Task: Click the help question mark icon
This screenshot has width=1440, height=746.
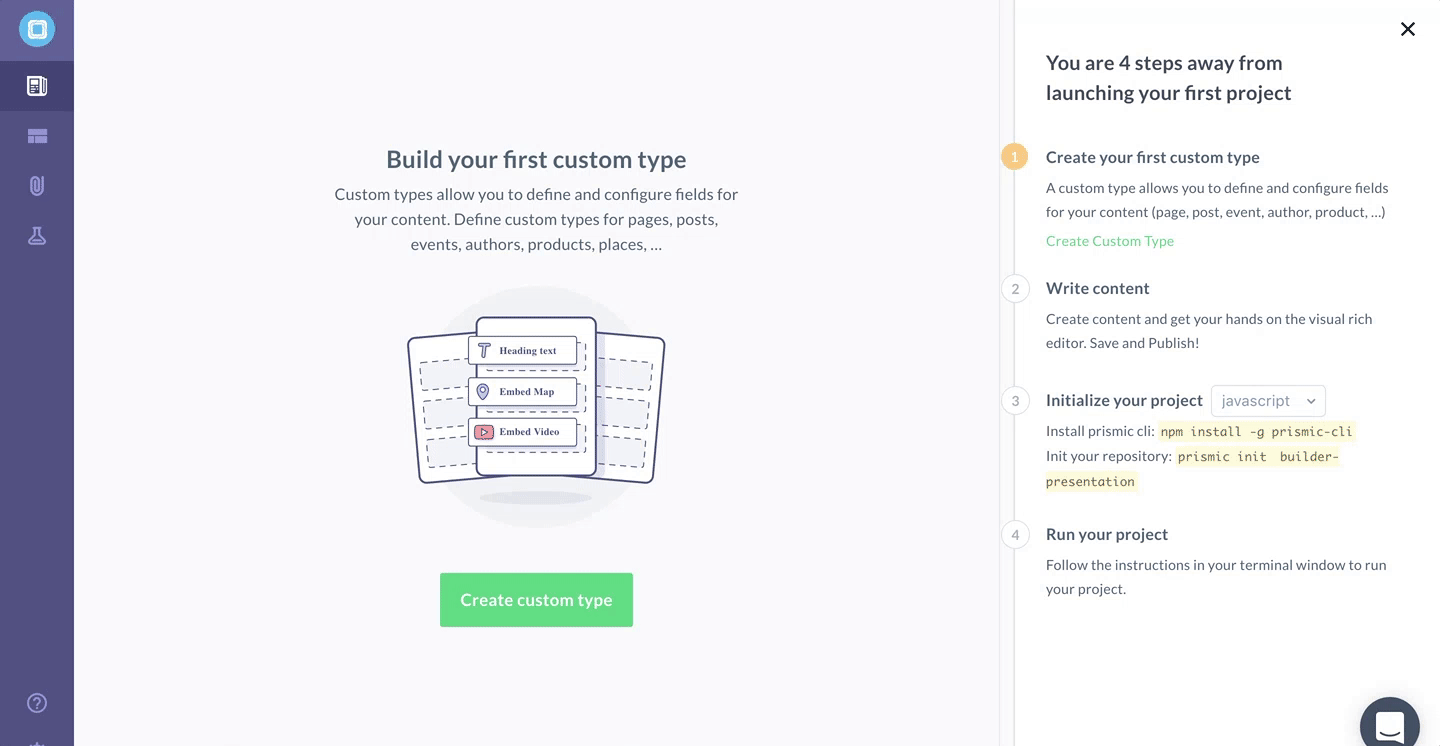Action: coord(36,703)
